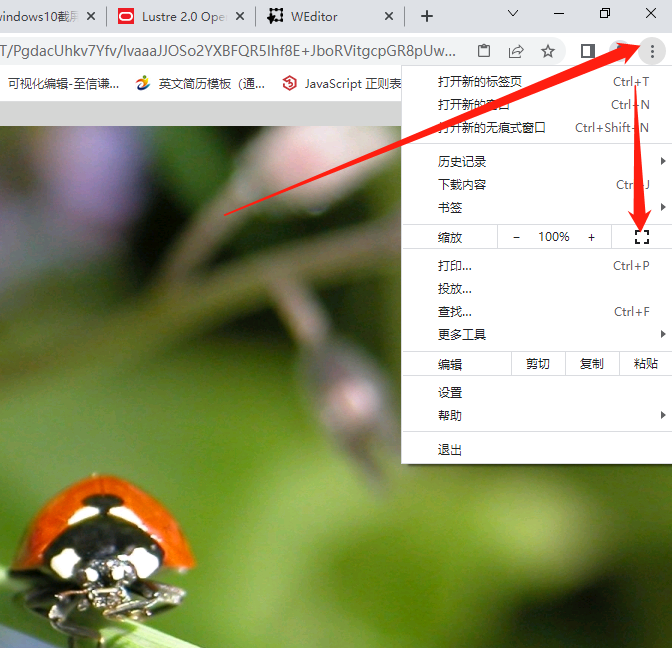672x648 pixels.
Task: Select 打开新的无痕式窗口 menu item
Action: 537,128
